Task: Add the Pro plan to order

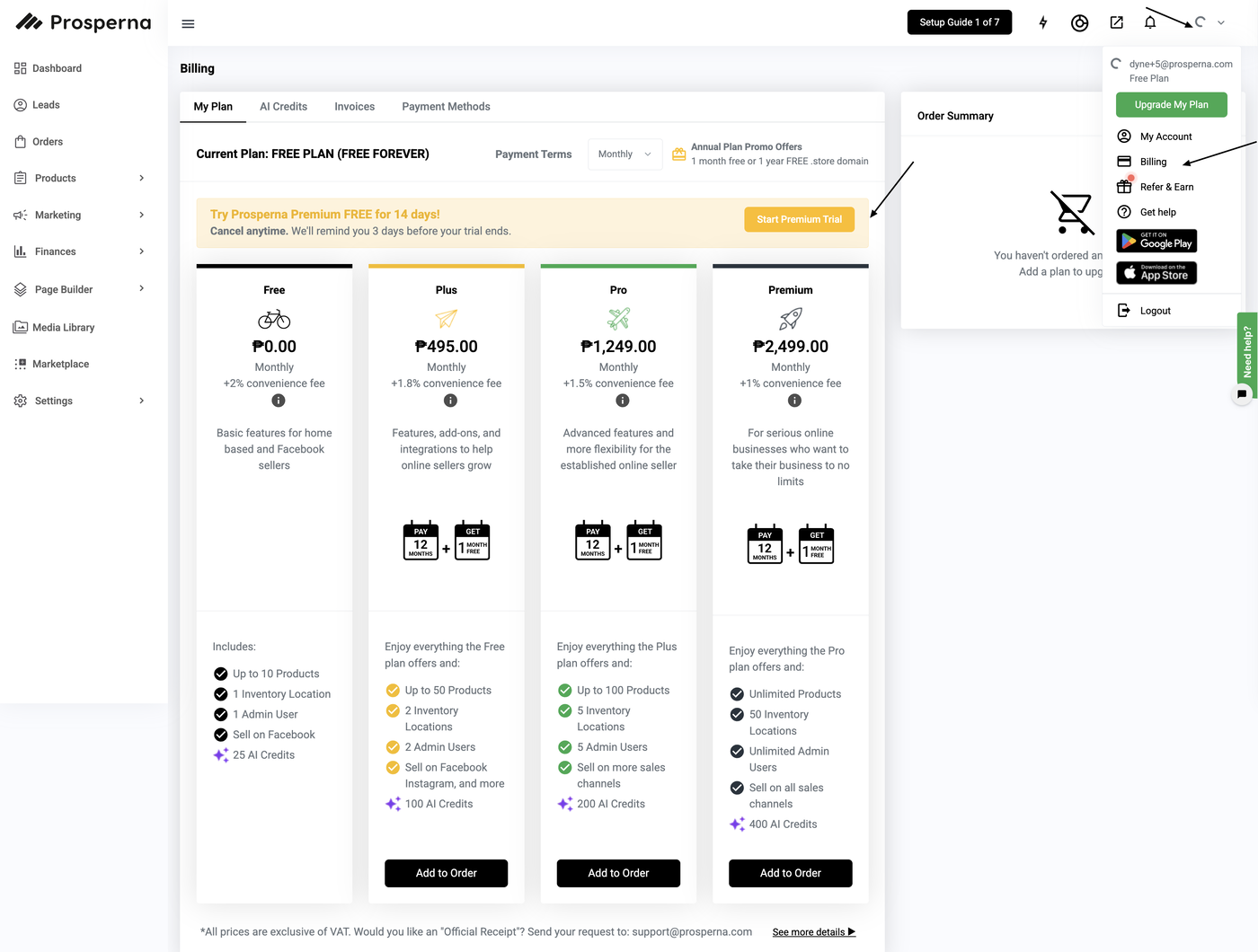Action: pyautogui.click(x=618, y=873)
